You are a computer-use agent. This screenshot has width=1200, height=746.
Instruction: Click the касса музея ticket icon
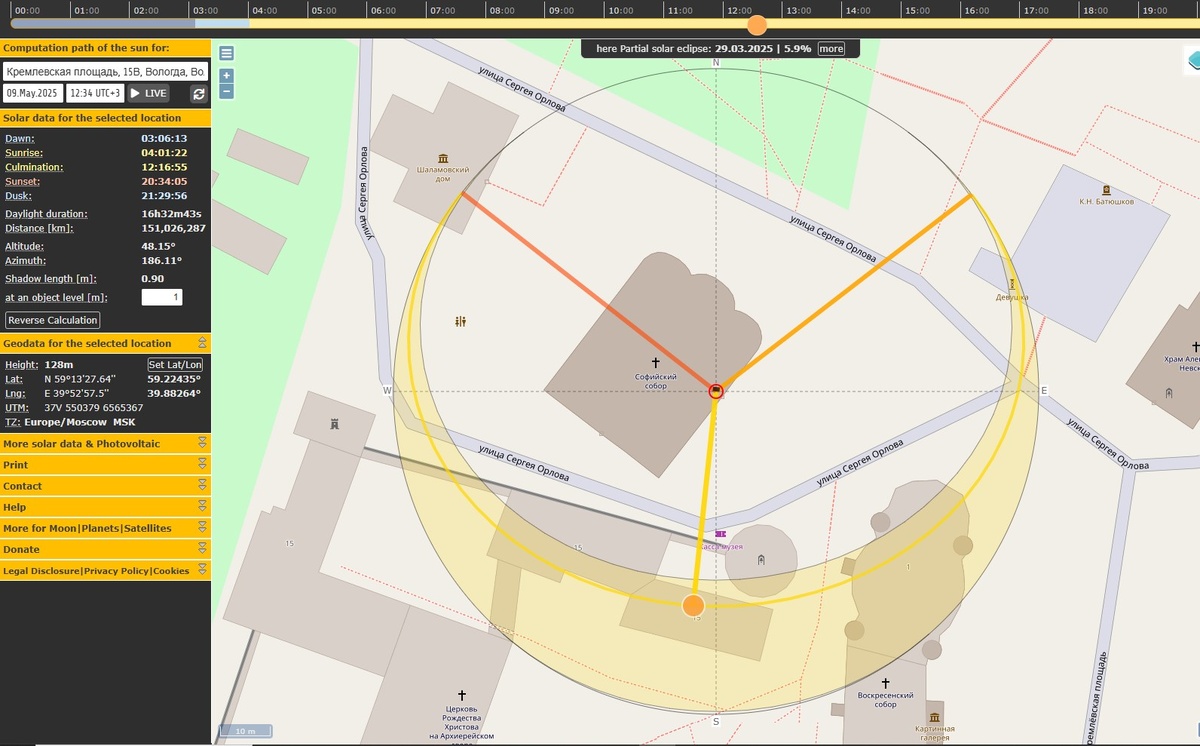(720, 535)
